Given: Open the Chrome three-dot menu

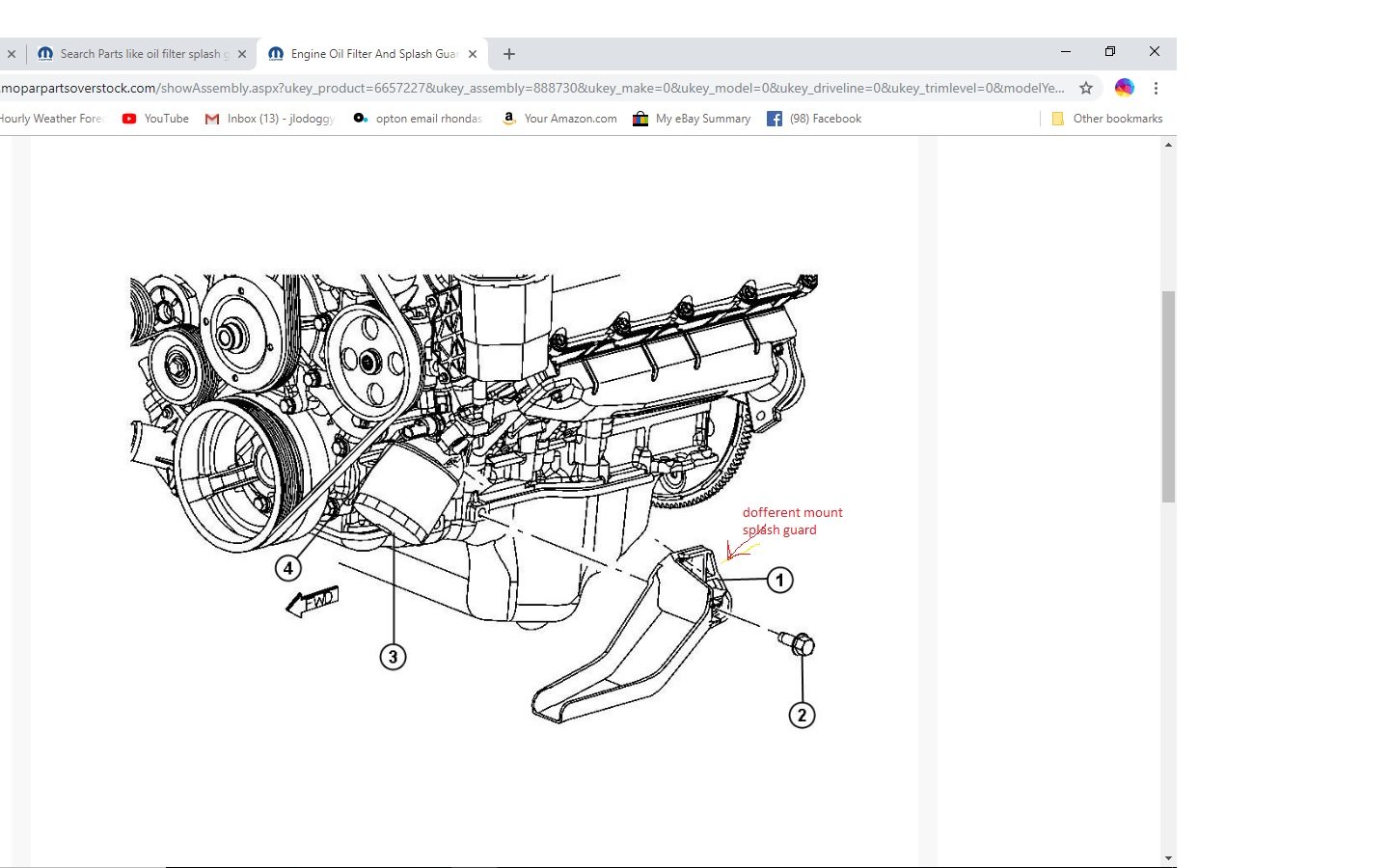Looking at the screenshot, I should [x=1156, y=88].
